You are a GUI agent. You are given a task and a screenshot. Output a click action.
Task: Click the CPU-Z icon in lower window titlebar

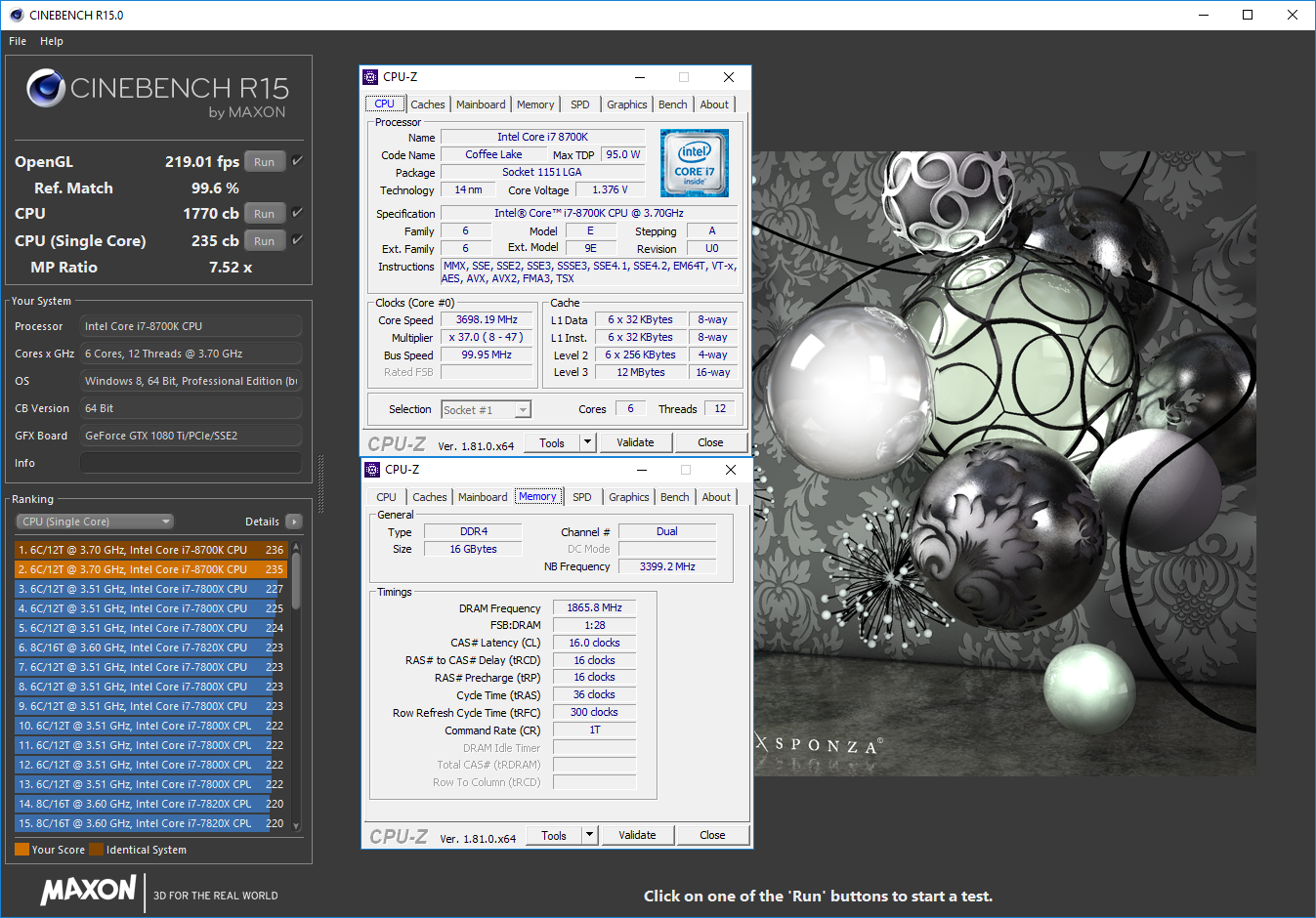[372, 470]
